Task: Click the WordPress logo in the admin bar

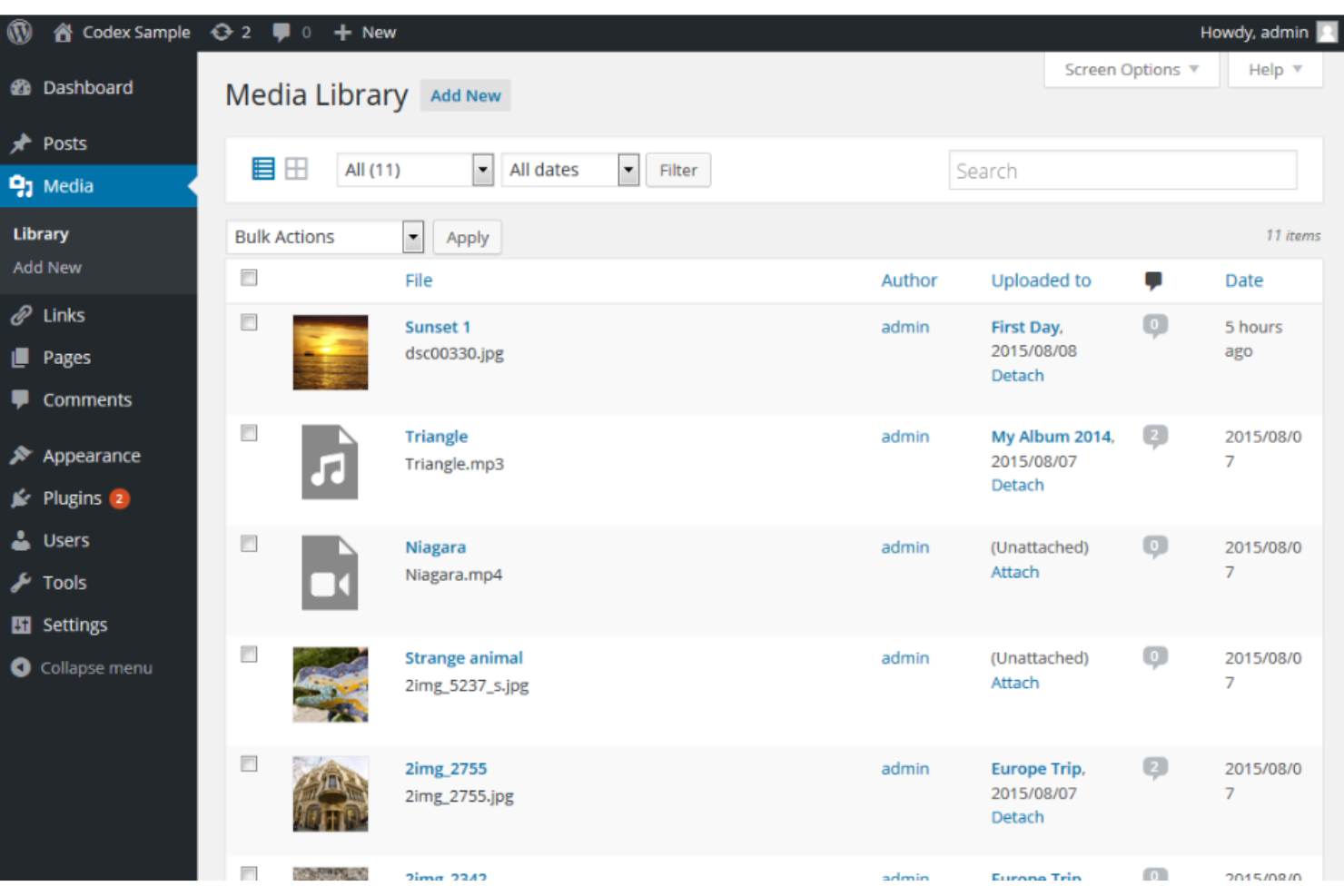Action: [19, 32]
